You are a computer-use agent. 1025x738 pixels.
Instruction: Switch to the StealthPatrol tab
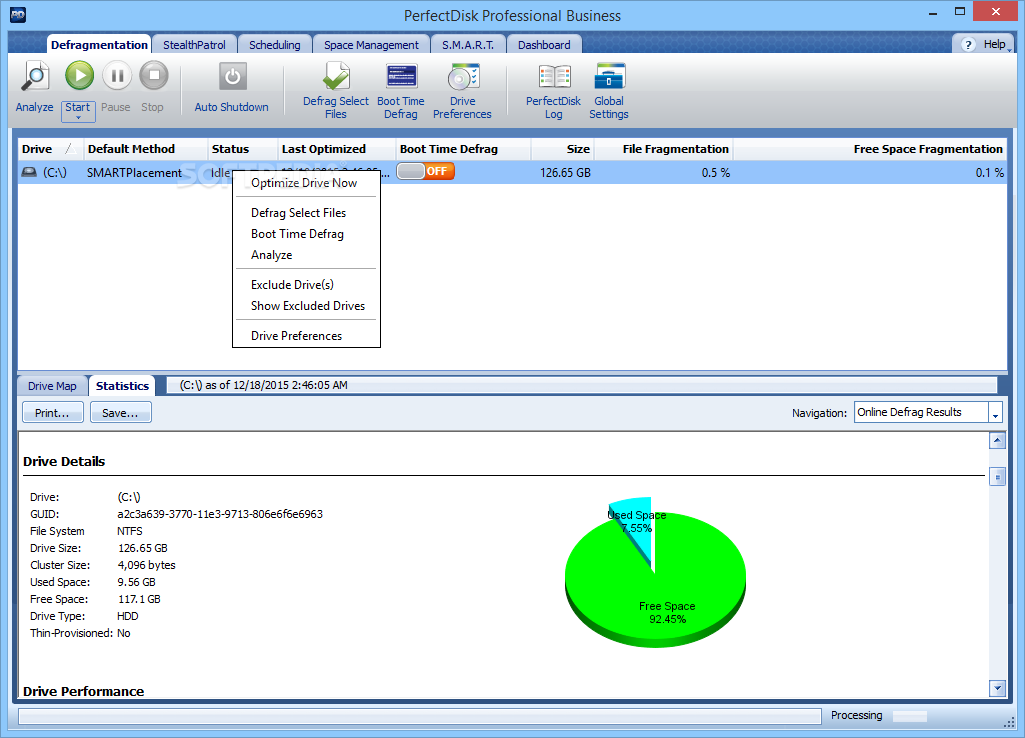[194, 44]
